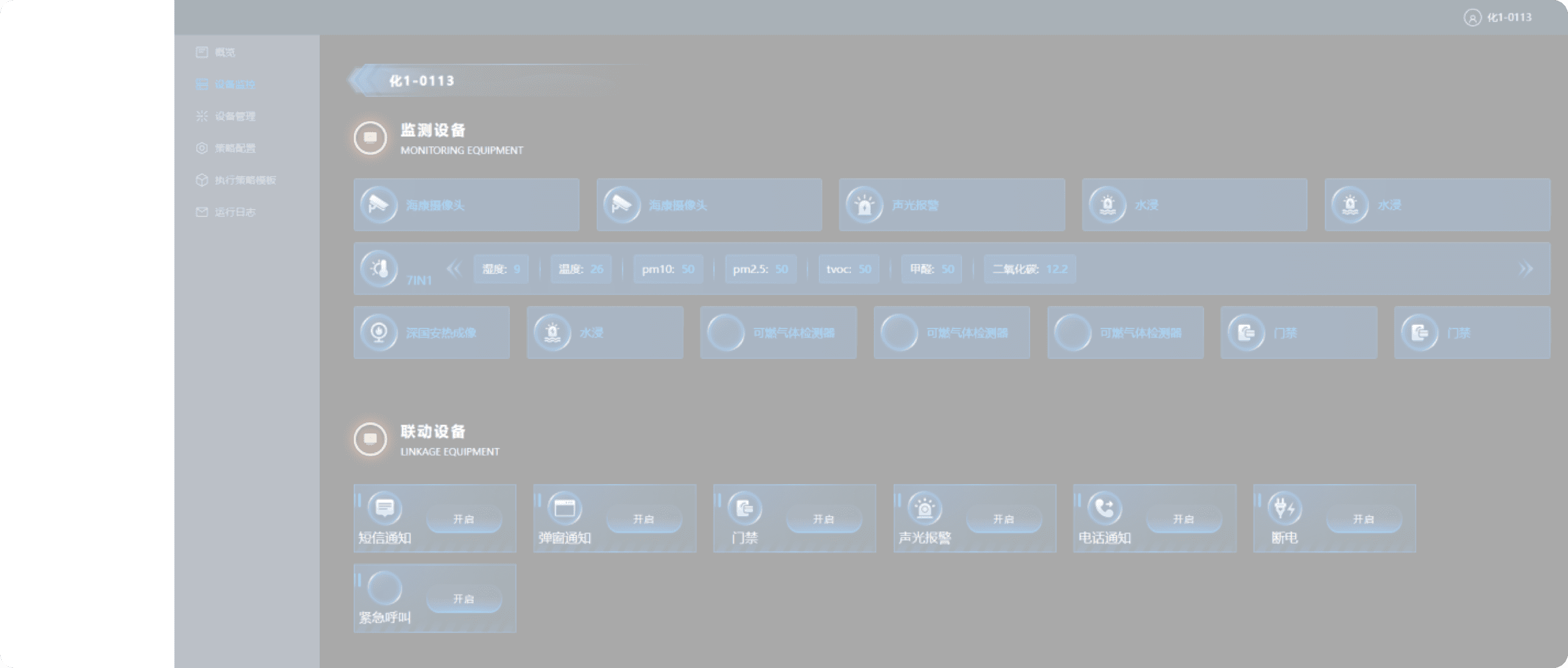Click the 短信通知 SMS message icon

tap(384, 507)
